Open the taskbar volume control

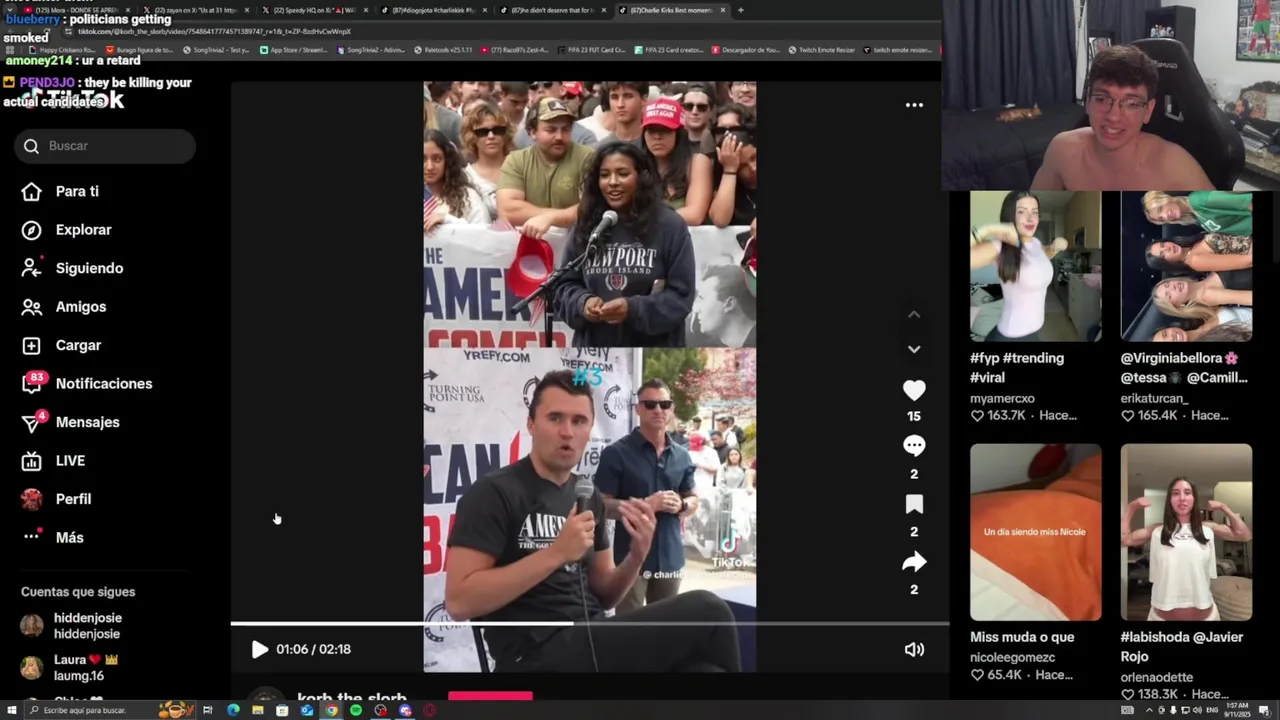pos(1197,710)
